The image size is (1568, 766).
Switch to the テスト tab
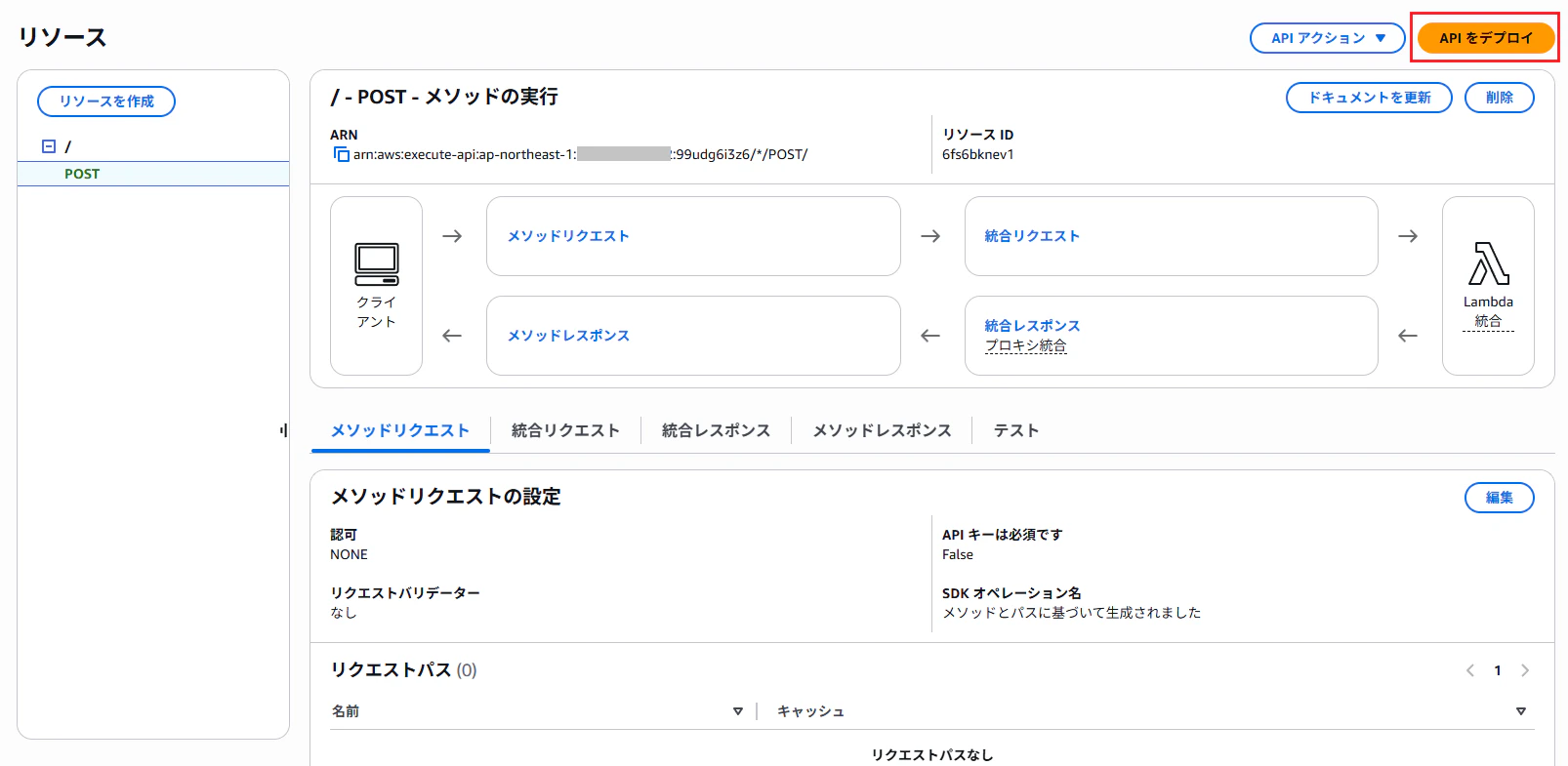[x=1016, y=430]
